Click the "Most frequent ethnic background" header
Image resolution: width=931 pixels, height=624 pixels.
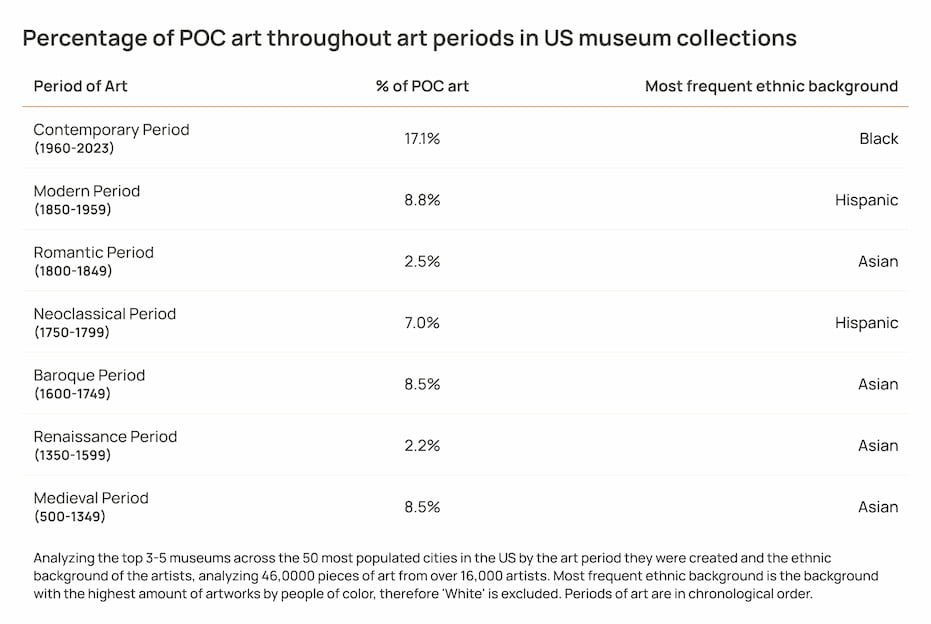771,86
